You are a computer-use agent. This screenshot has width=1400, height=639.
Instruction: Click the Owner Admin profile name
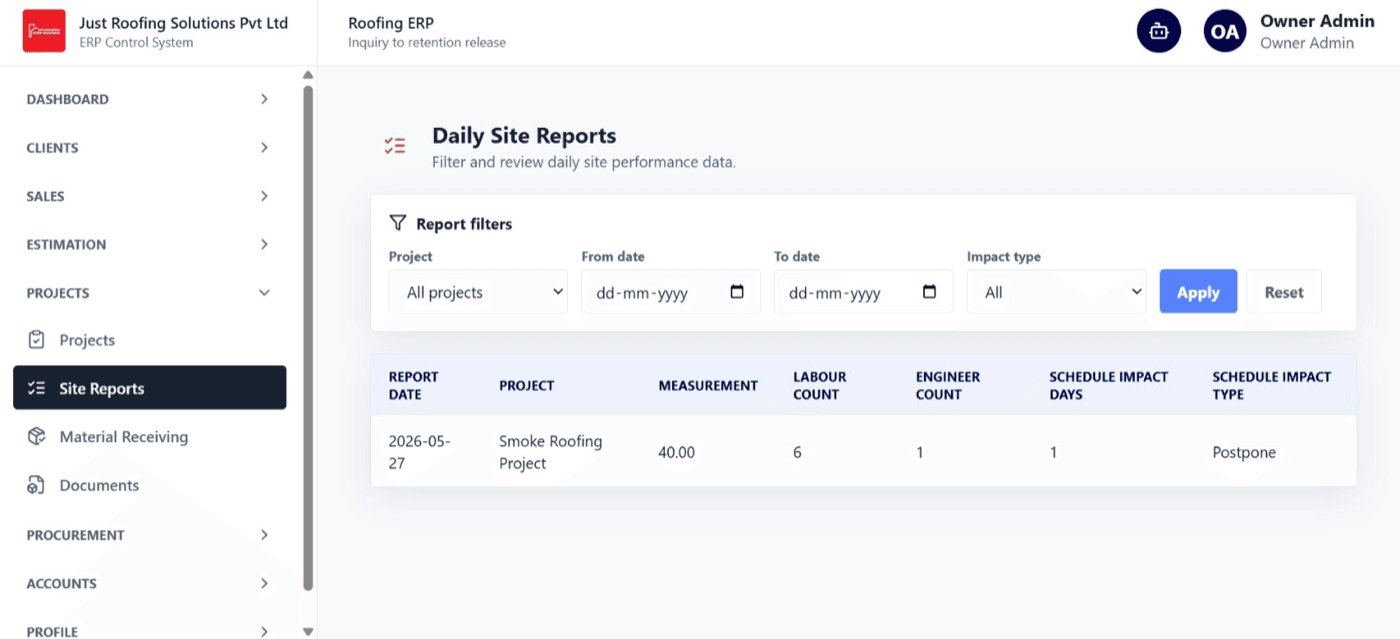click(x=1317, y=21)
